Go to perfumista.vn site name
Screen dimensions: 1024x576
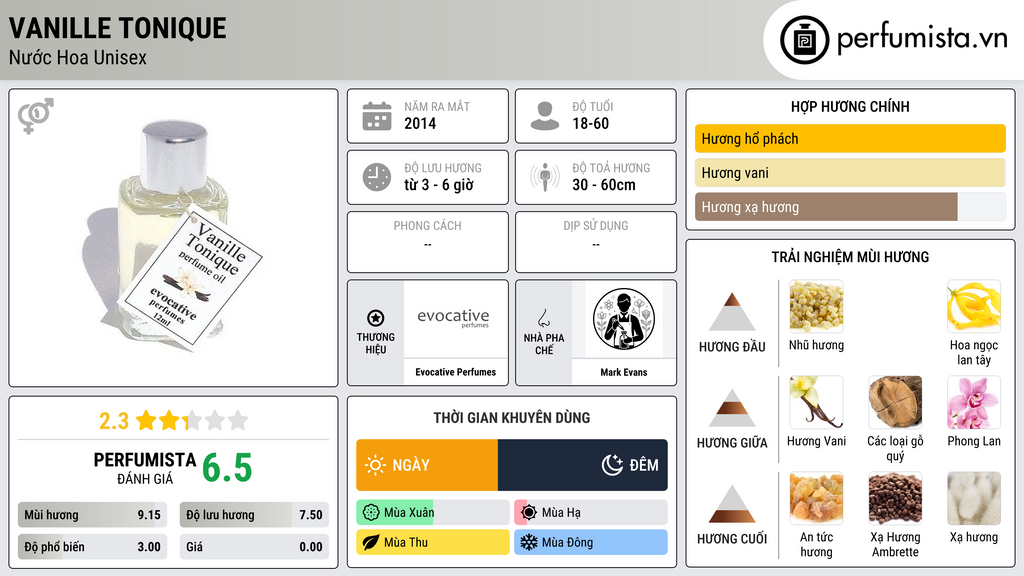(x=922, y=38)
